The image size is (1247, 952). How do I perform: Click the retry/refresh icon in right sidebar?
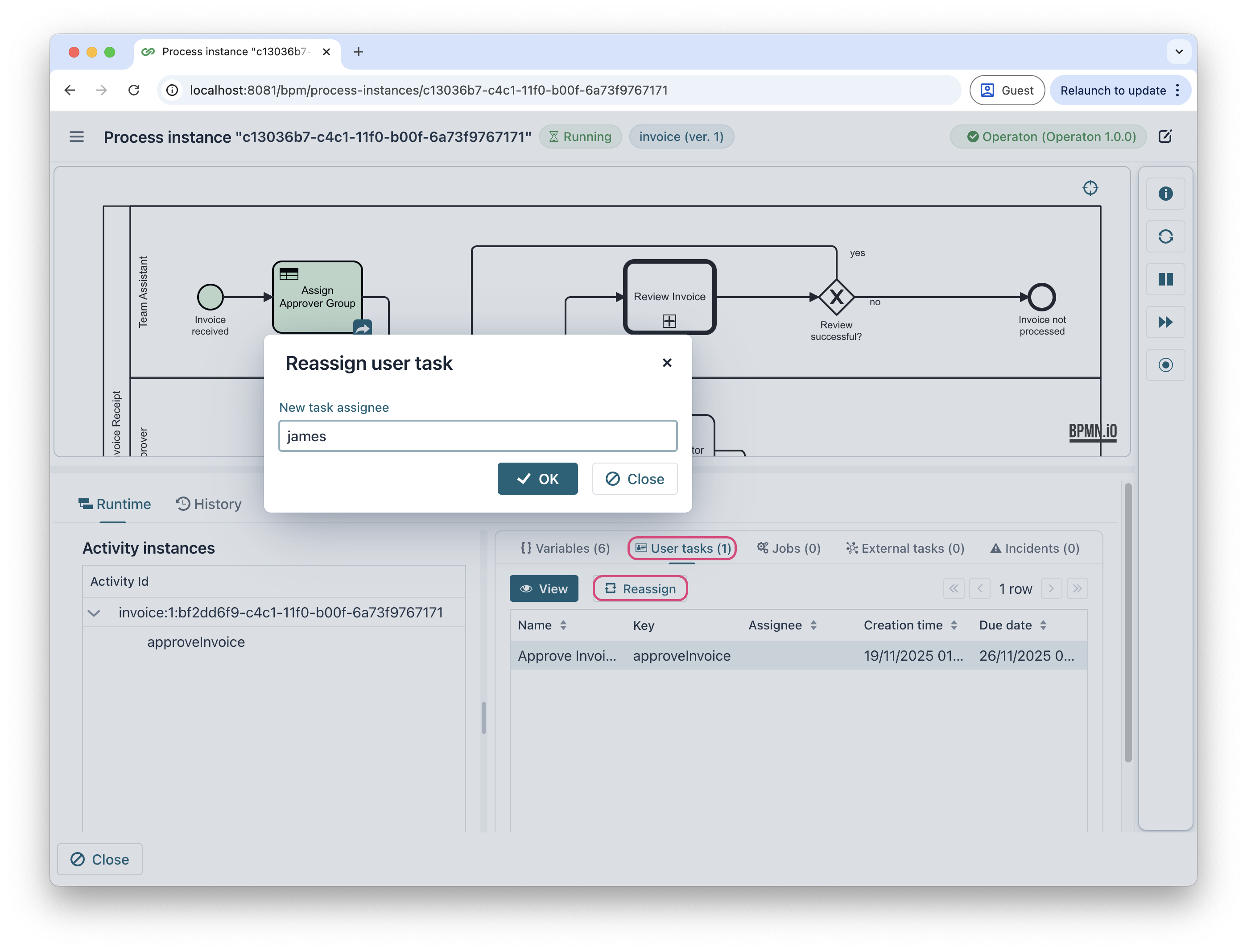(1166, 237)
